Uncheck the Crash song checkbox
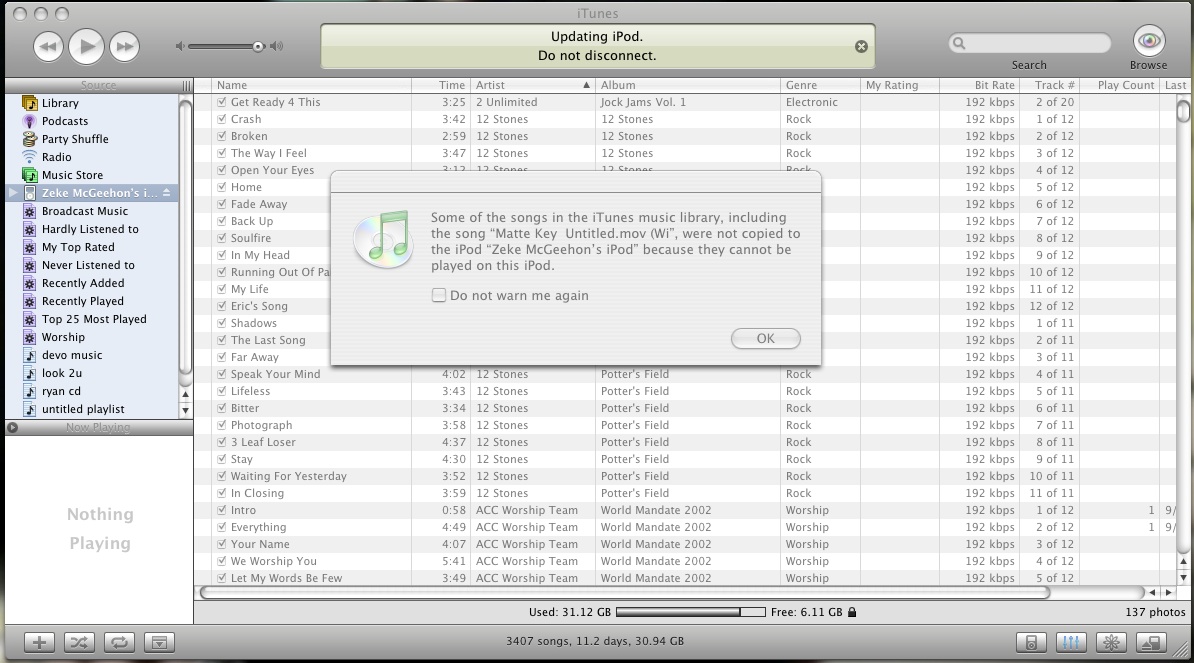Screen dimensions: 1194x663 coord(222,119)
